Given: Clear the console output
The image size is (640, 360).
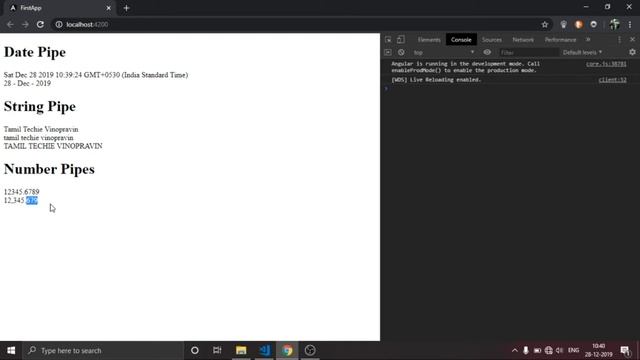Looking at the screenshot, I should click(x=401, y=52).
